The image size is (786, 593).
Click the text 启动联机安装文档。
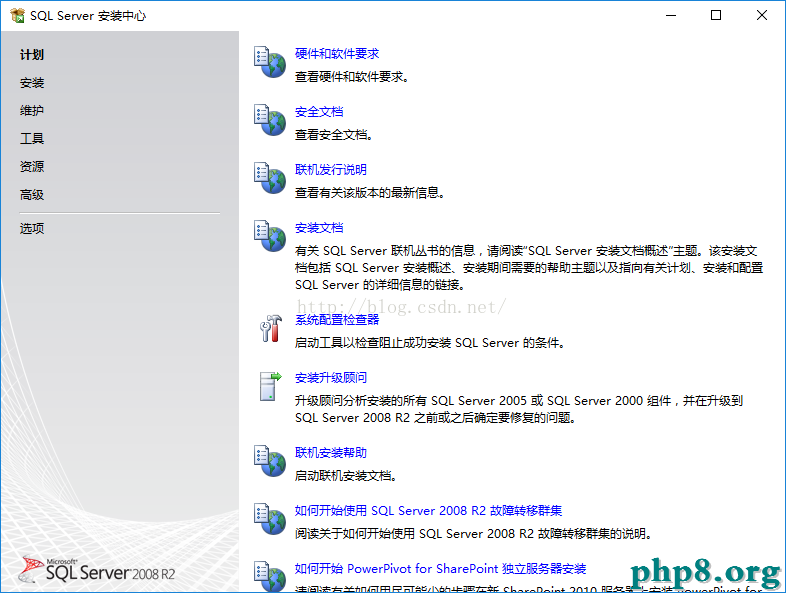pyautogui.click(x=346, y=476)
